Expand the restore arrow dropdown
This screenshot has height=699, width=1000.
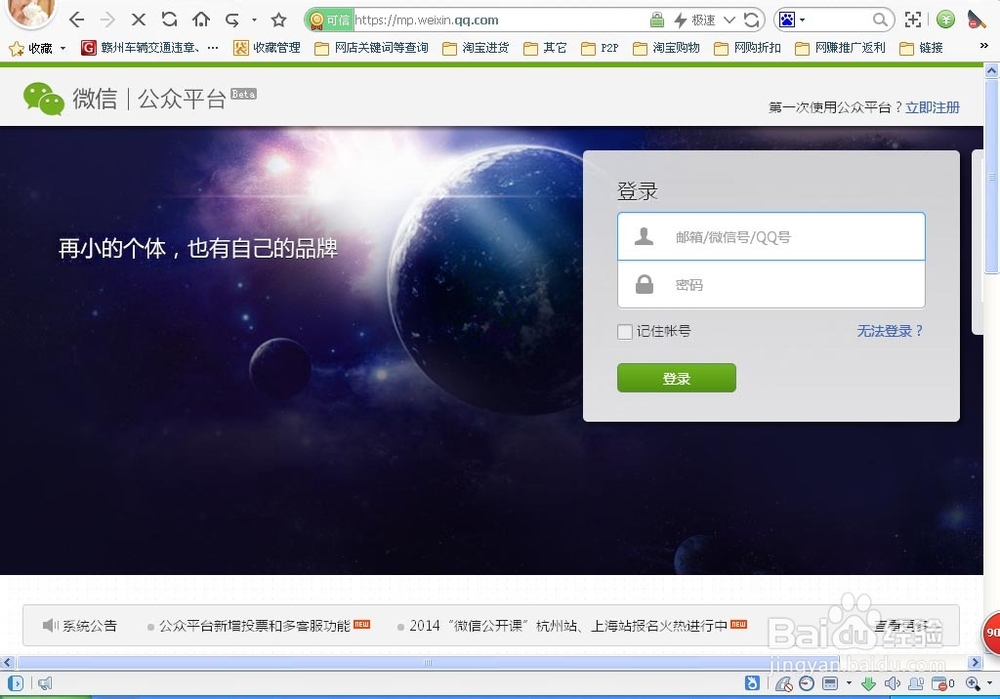[x=254, y=20]
